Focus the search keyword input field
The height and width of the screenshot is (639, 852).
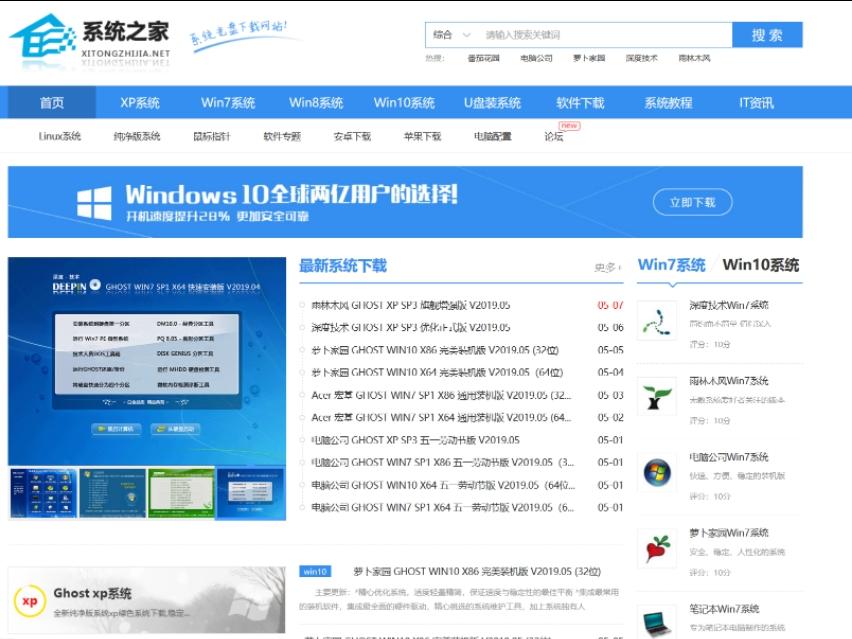(x=605, y=35)
